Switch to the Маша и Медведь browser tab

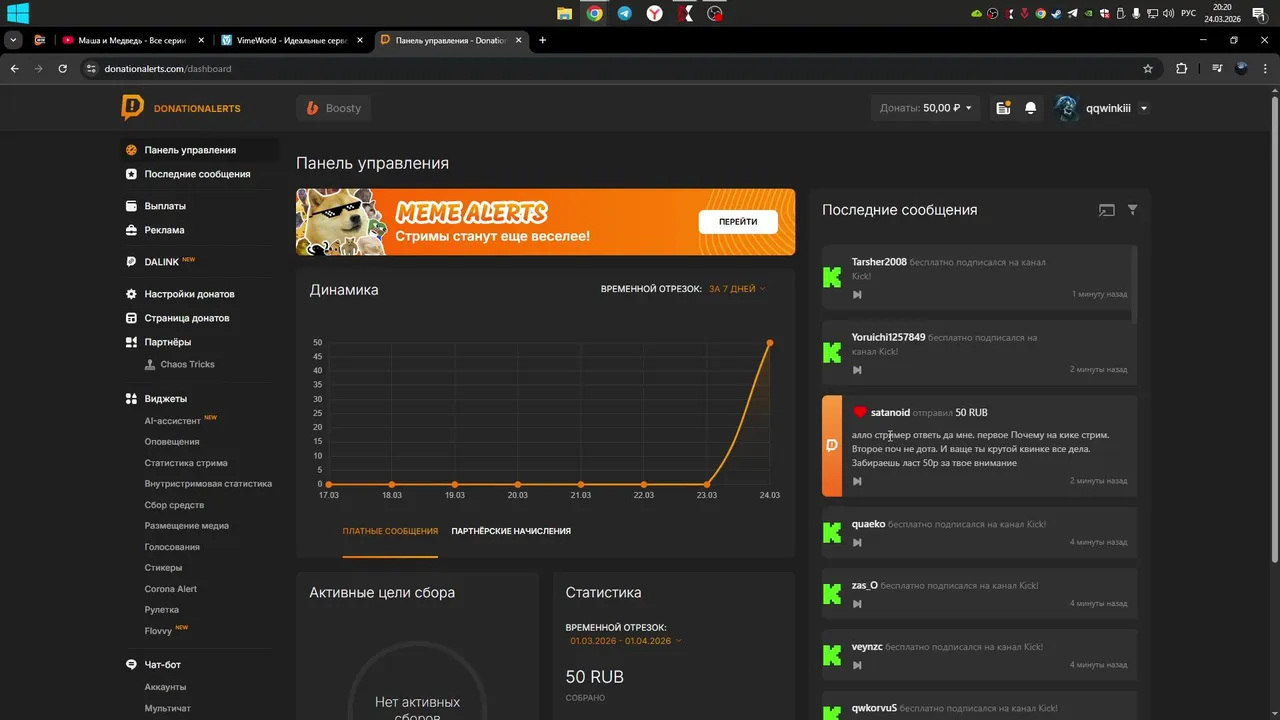131,40
